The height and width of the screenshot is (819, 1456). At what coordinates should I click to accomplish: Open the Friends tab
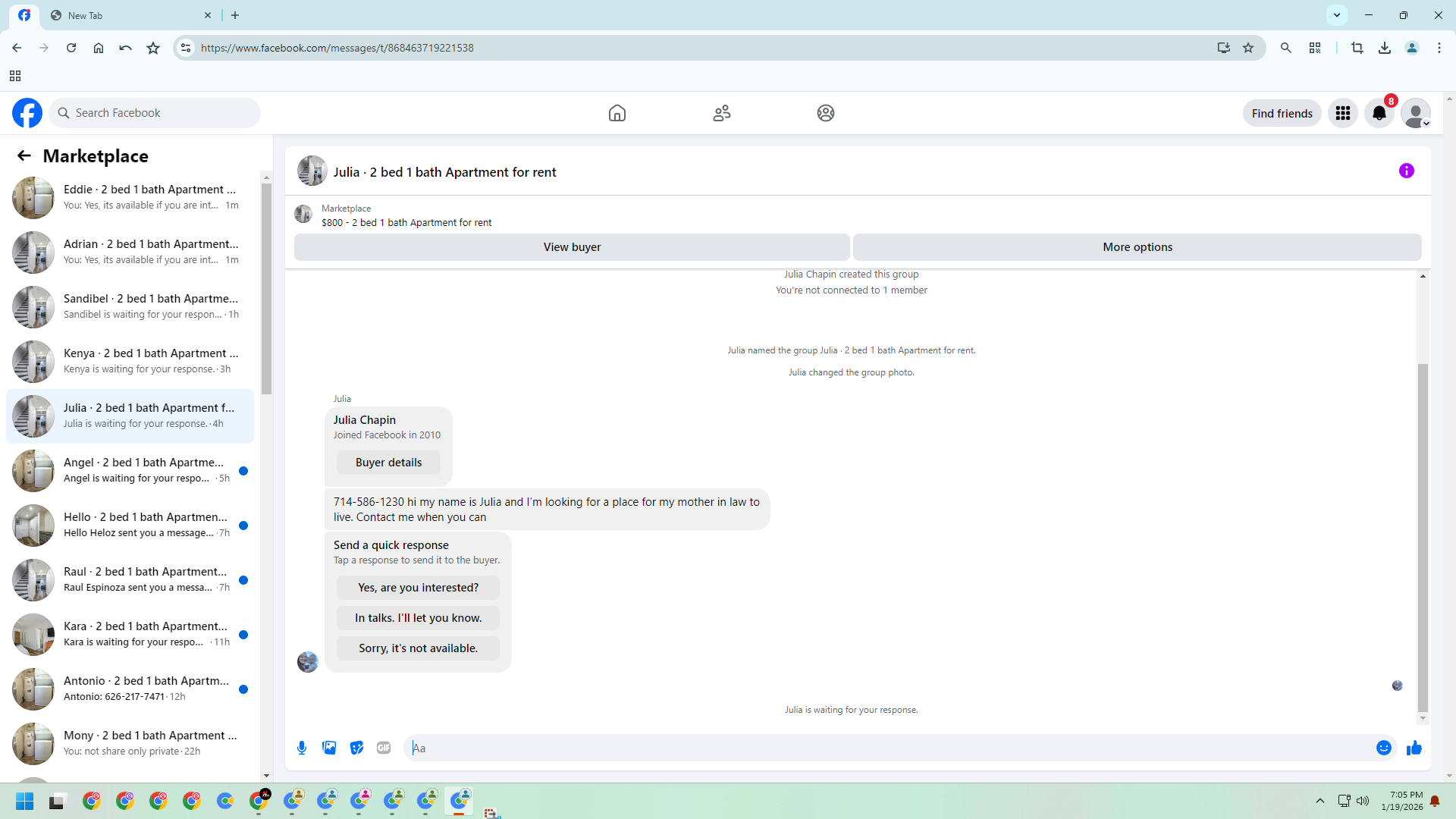[x=722, y=113]
